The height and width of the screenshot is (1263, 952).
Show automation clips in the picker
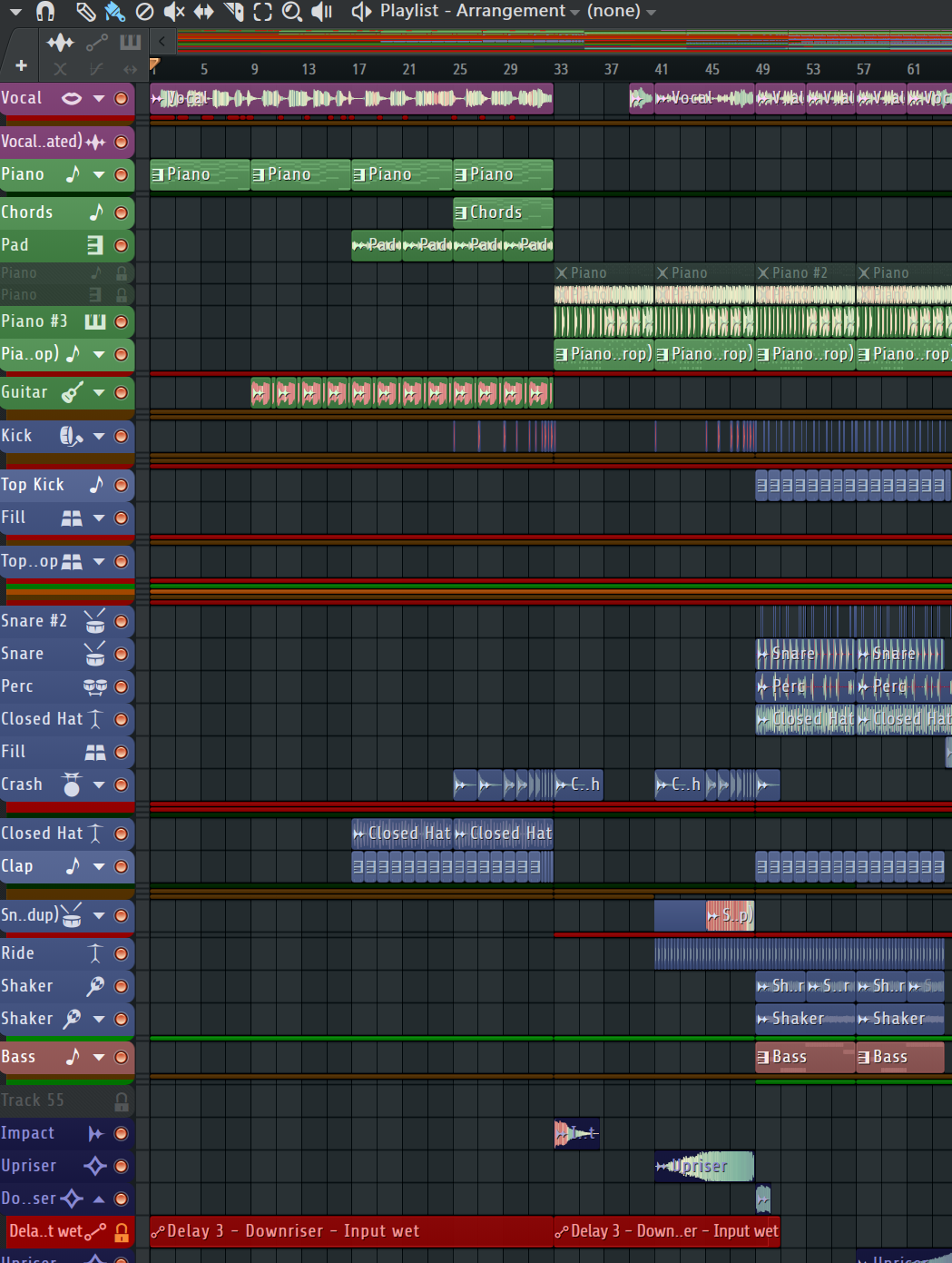(x=97, y=43)
